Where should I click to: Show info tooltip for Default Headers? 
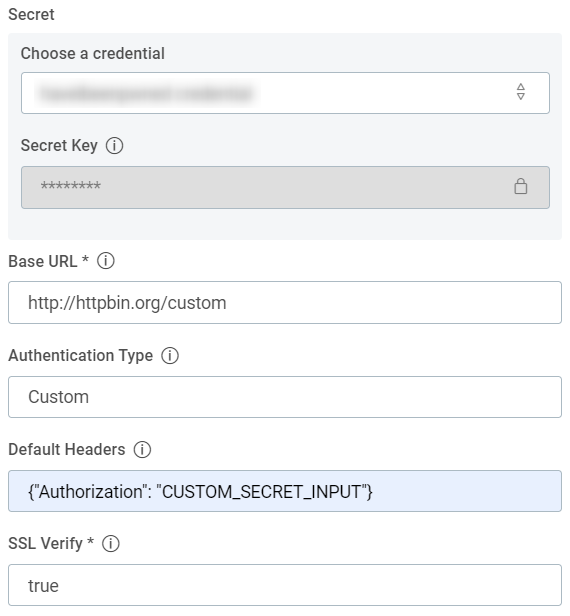point(142,449)
